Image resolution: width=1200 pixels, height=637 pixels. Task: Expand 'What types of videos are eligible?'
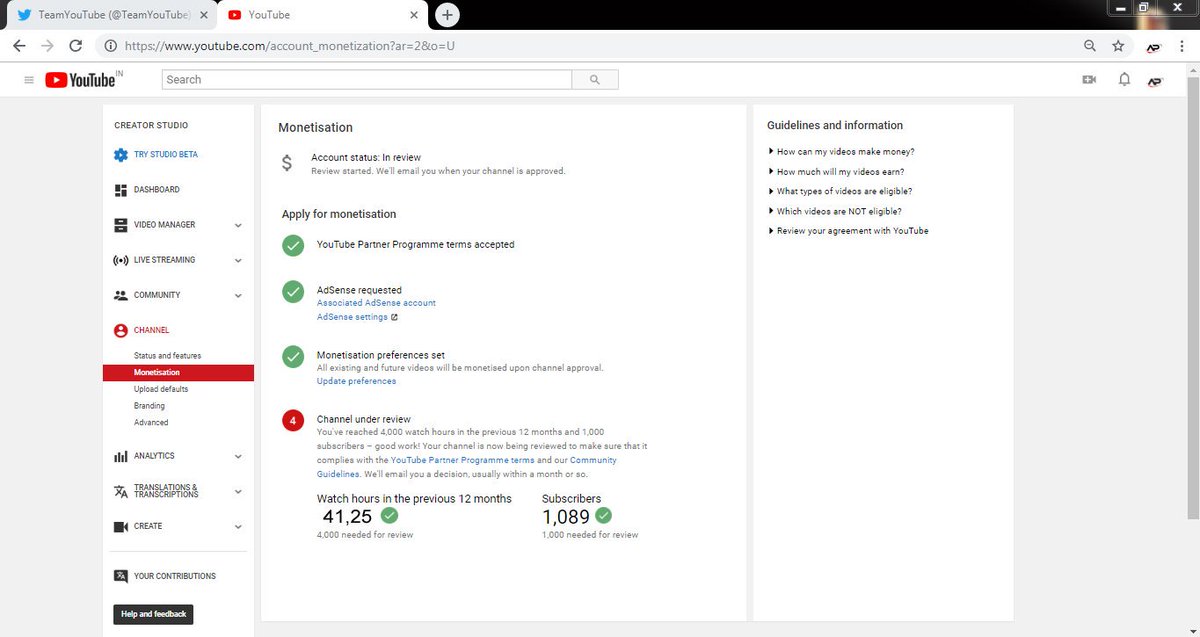tap(840, 191)
